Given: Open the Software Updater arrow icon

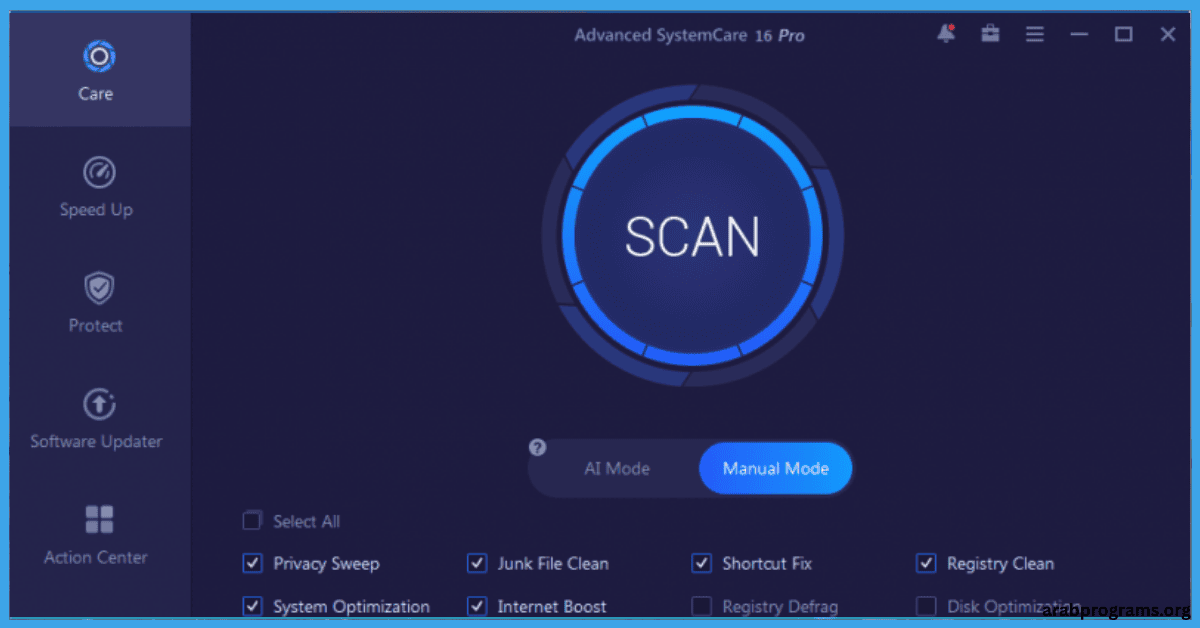Looking at the screenshot, I should pyautogui.click(x=98, y=405).
